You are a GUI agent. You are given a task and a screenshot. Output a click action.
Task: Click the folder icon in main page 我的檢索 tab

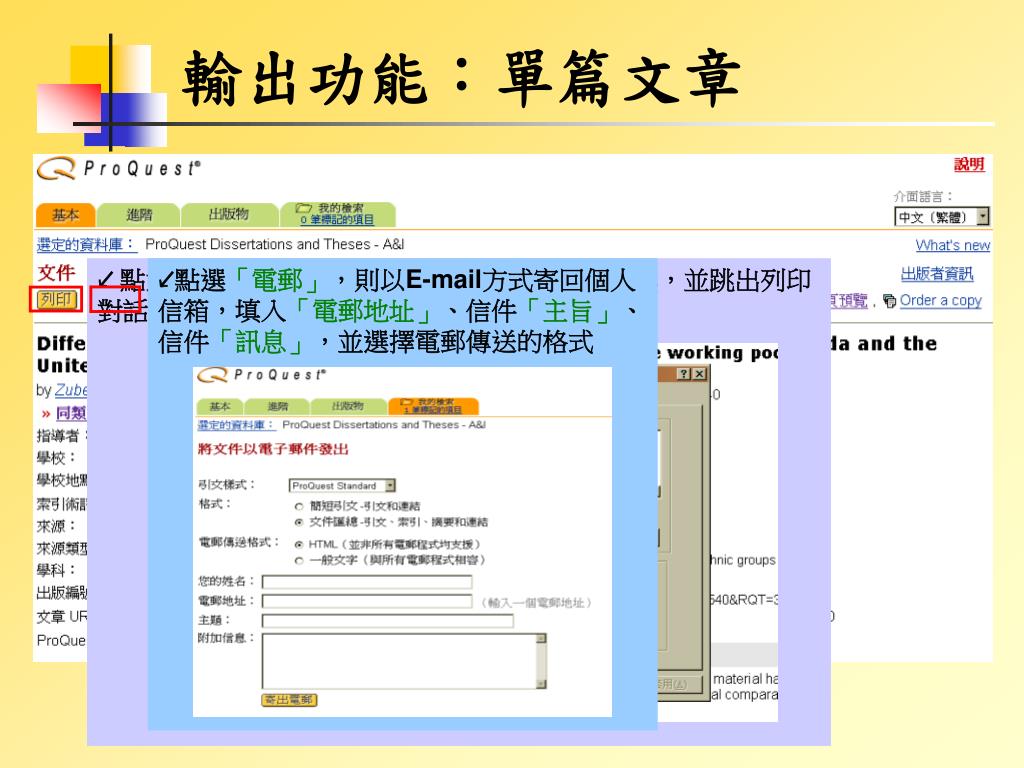304,208
